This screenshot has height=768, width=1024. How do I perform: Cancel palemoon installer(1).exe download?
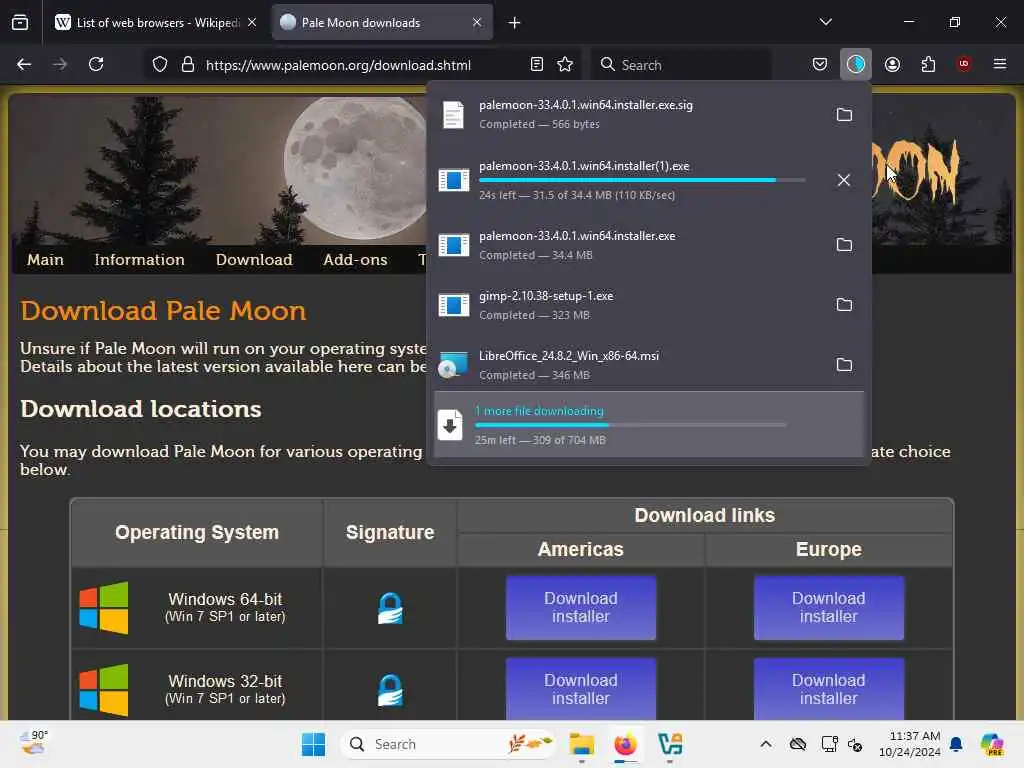(844, 180)
